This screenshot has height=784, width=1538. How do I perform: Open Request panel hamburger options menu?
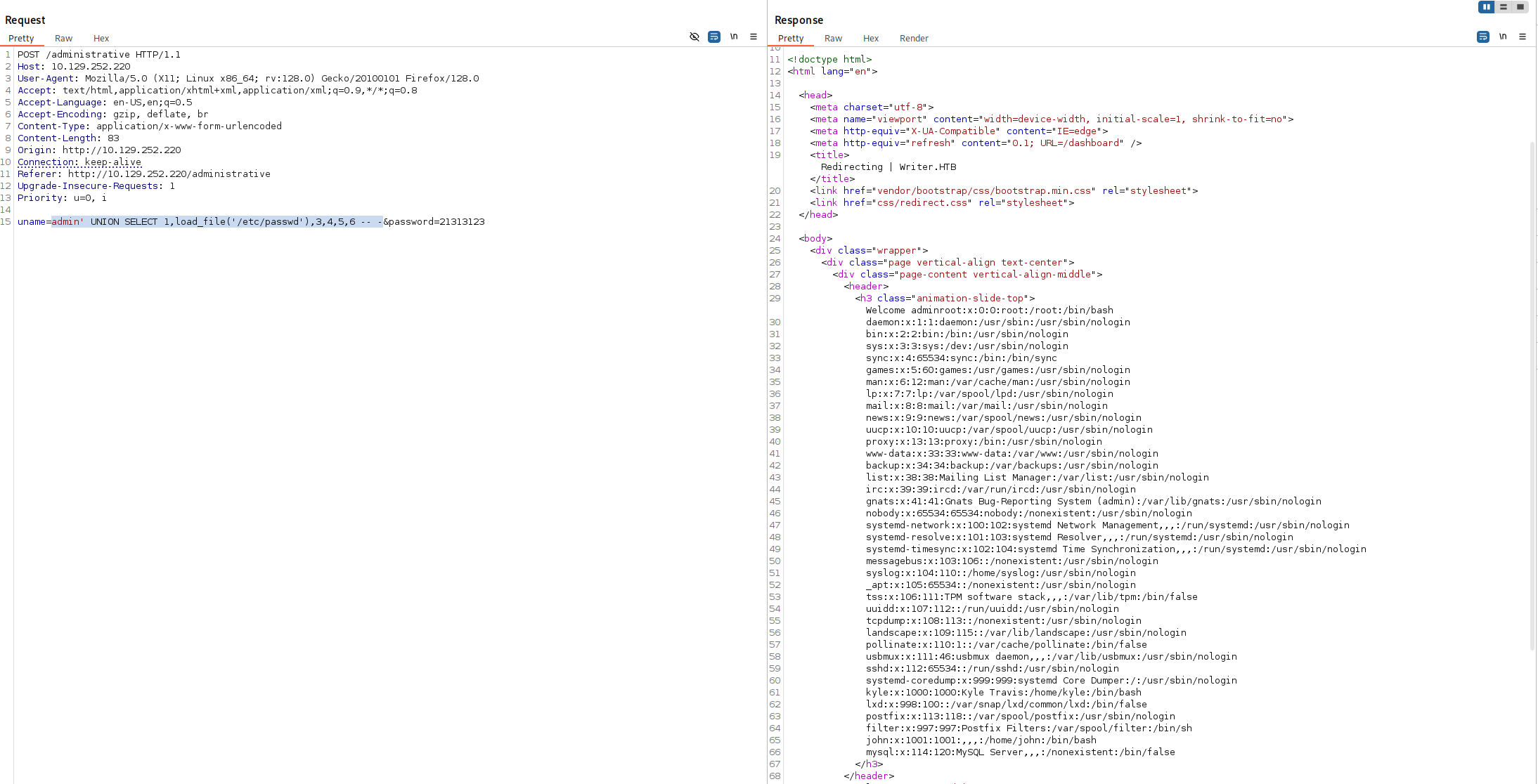pyautogui.click(x=753, y=37)
